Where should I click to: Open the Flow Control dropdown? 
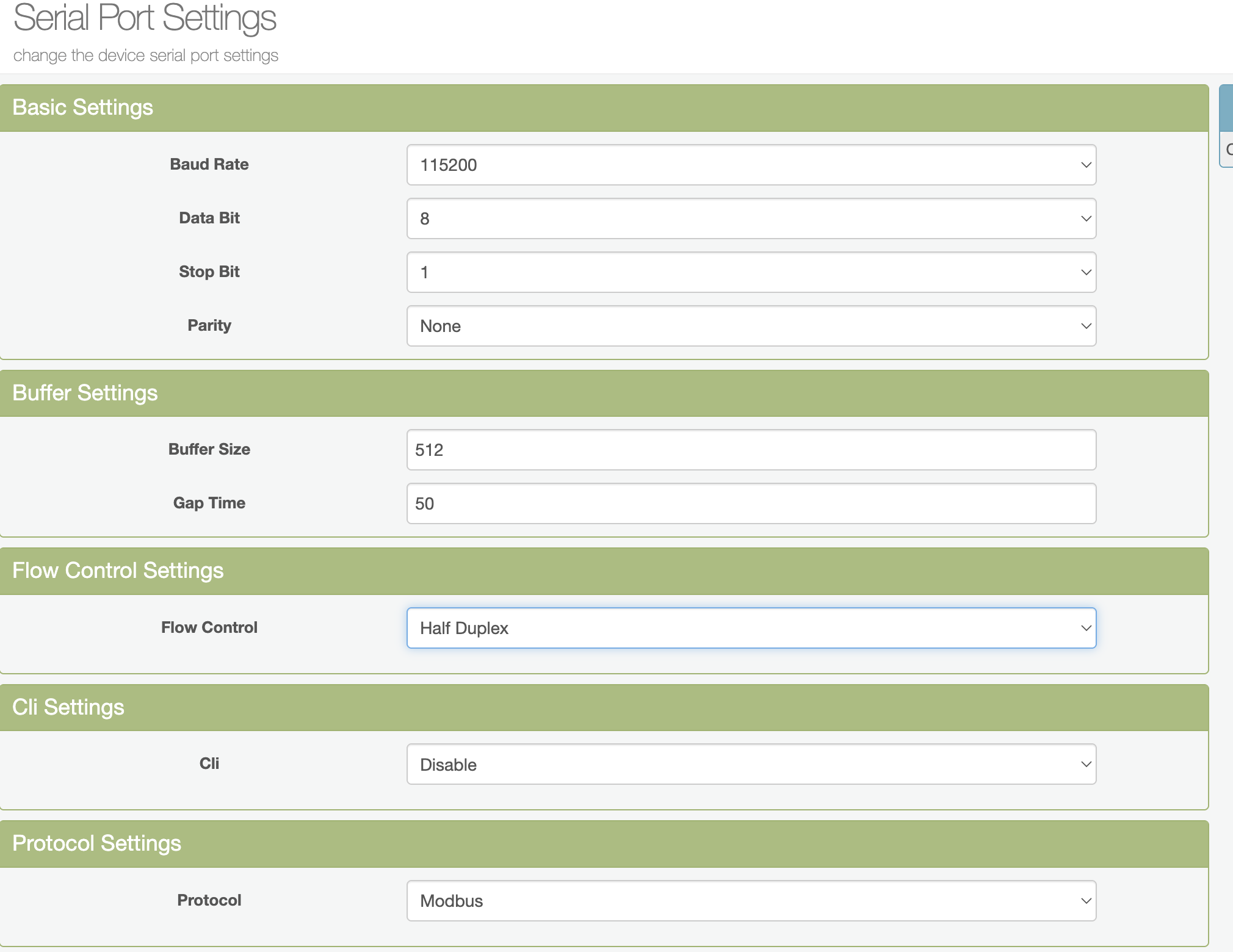[x=751, y=628]
